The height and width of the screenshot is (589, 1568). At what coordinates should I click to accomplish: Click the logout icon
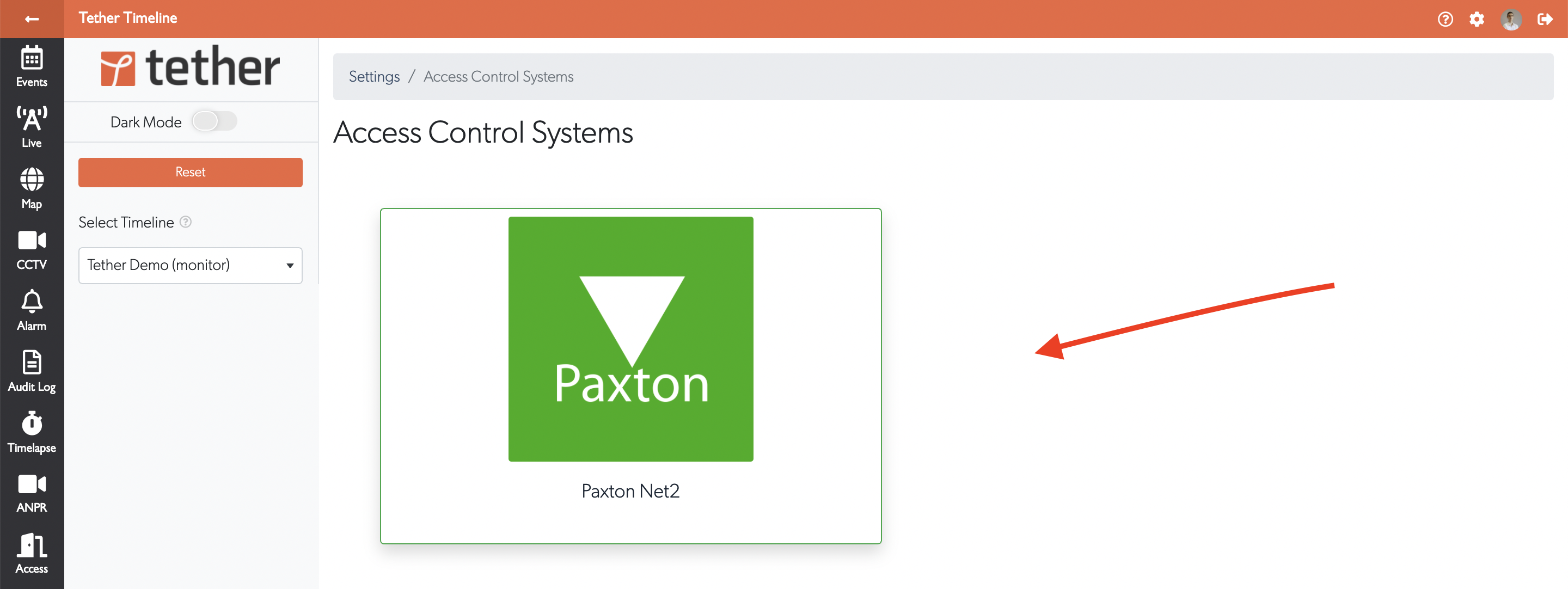point(1546,19)
